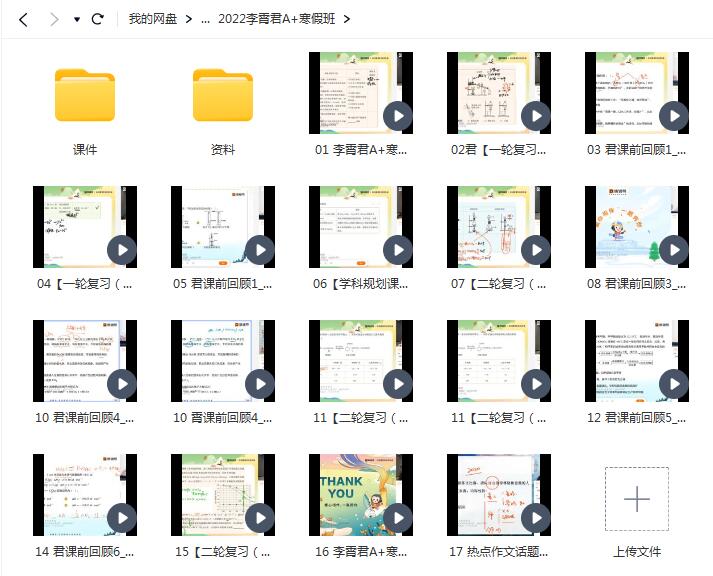The width and height of the screenshot is (713, 576).
Task: Refresh the current folder listing
Action: click(x=97, y=19)
